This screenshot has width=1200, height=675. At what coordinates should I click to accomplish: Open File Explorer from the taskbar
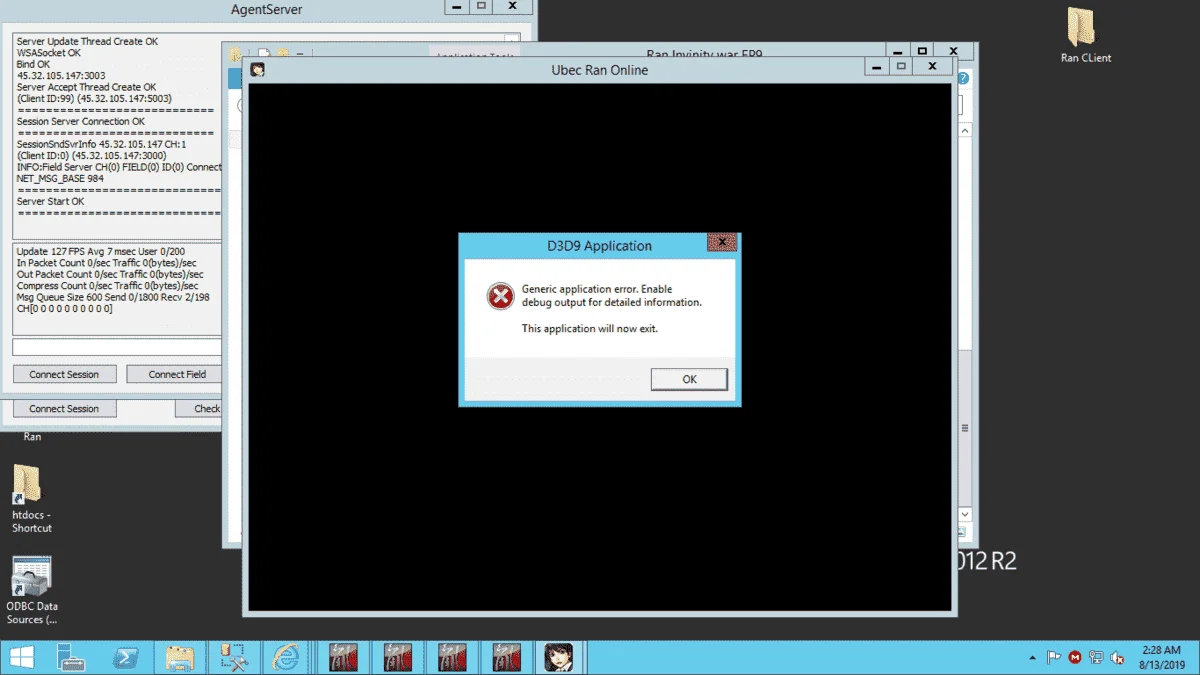(180, 657)
